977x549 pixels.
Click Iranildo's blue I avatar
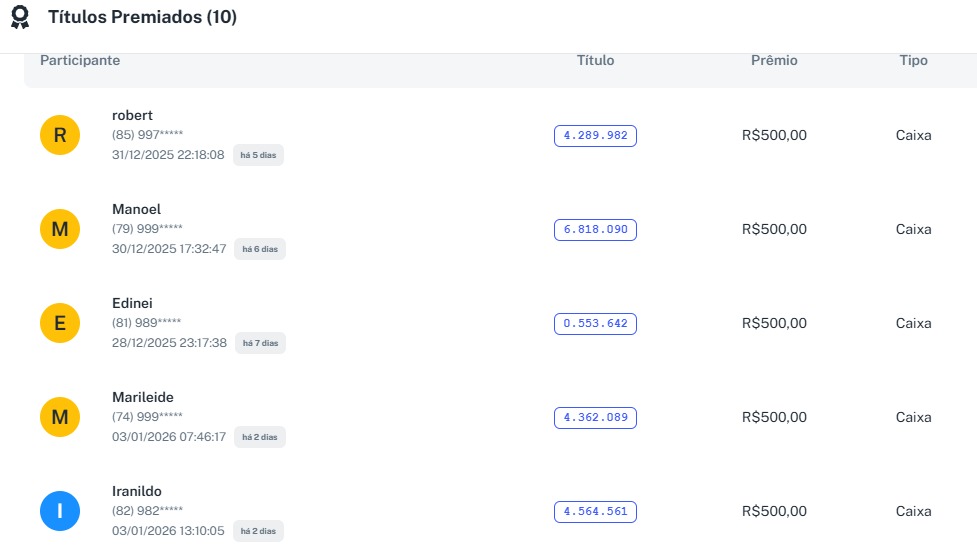pos(60,512)
